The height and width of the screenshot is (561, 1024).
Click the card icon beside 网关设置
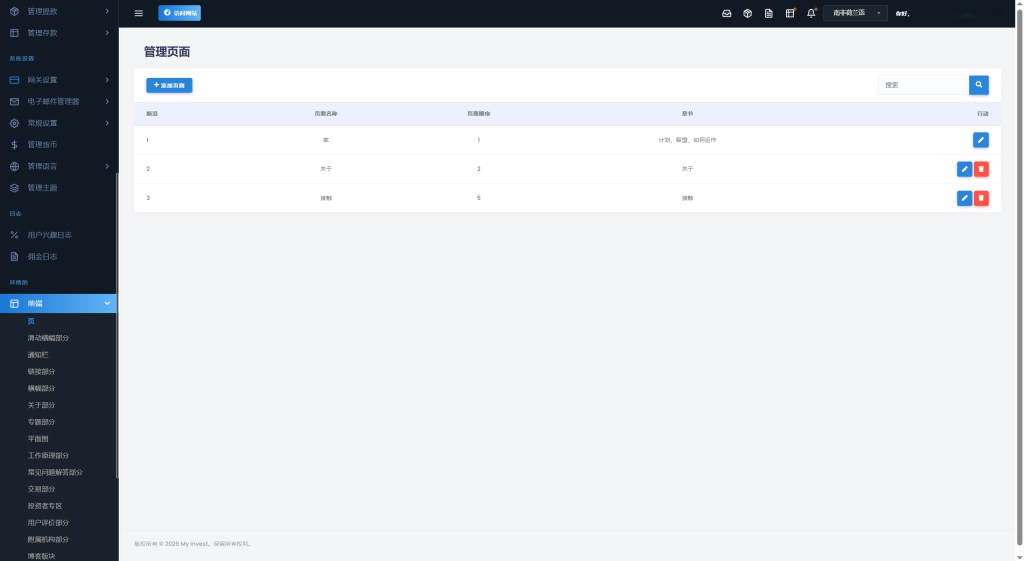pyautogui.click(x=14, y=80)
